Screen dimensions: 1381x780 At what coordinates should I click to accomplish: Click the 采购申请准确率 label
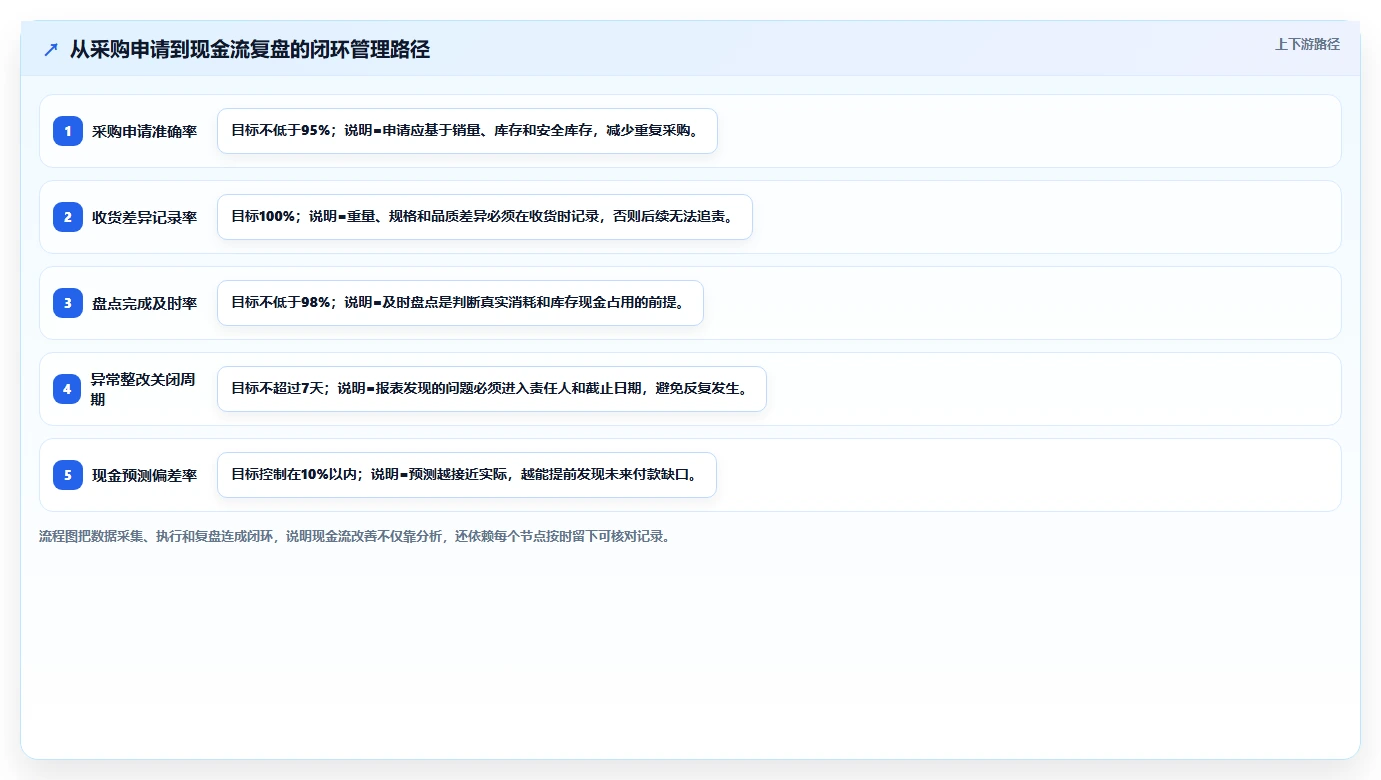(x=144, y=131)
